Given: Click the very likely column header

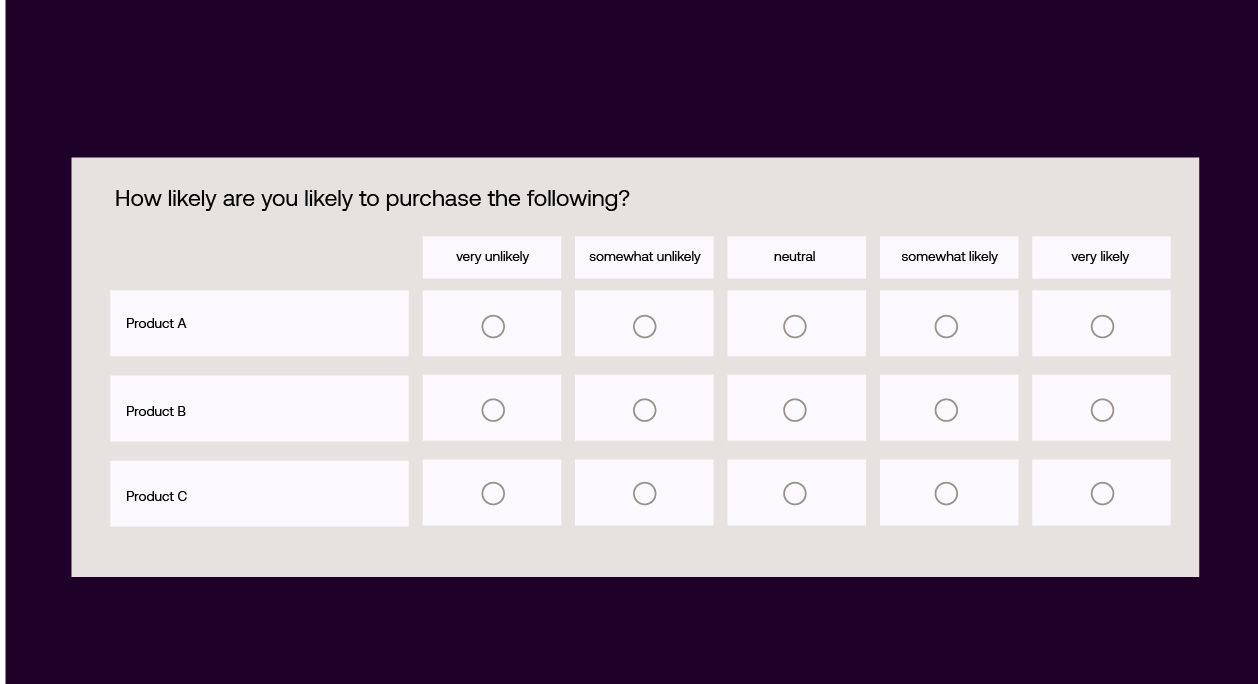Looking at the screenshot, I should pyautogui.click(x=1100, y=257).
